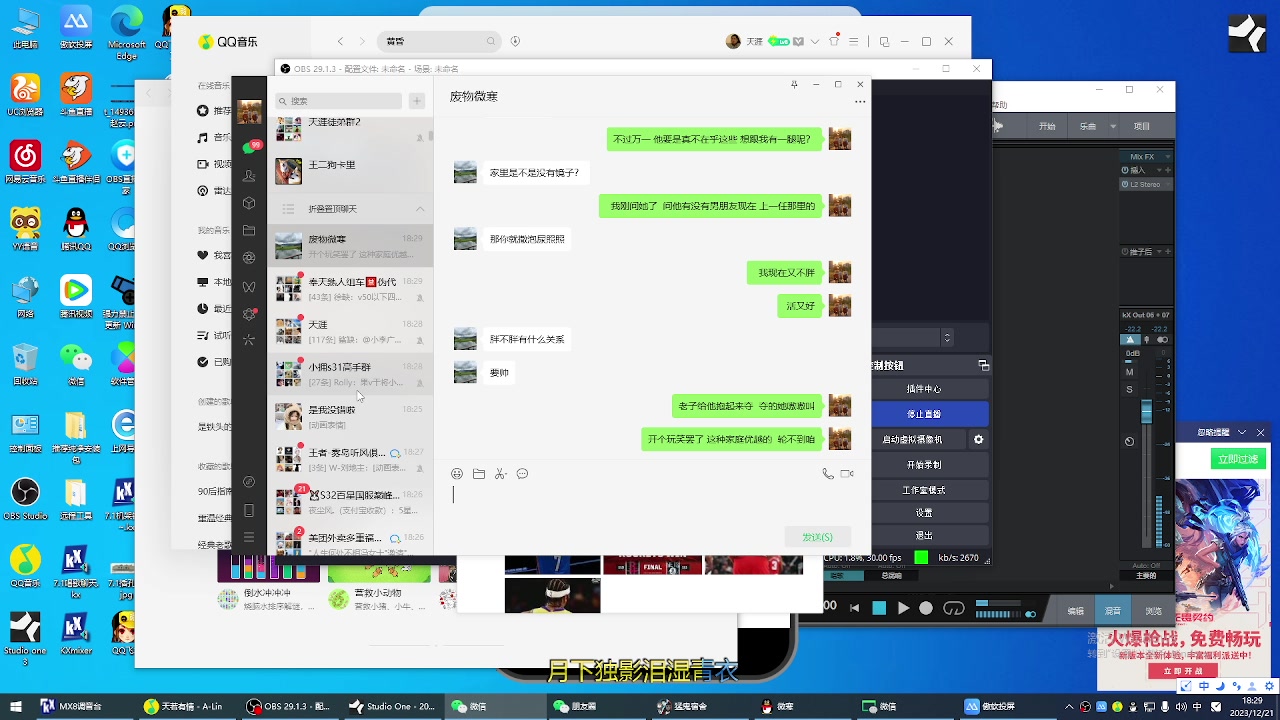1280x720 pixels.
Task: Open Studio One from the taskbar
Action: [x=392, y=706]
